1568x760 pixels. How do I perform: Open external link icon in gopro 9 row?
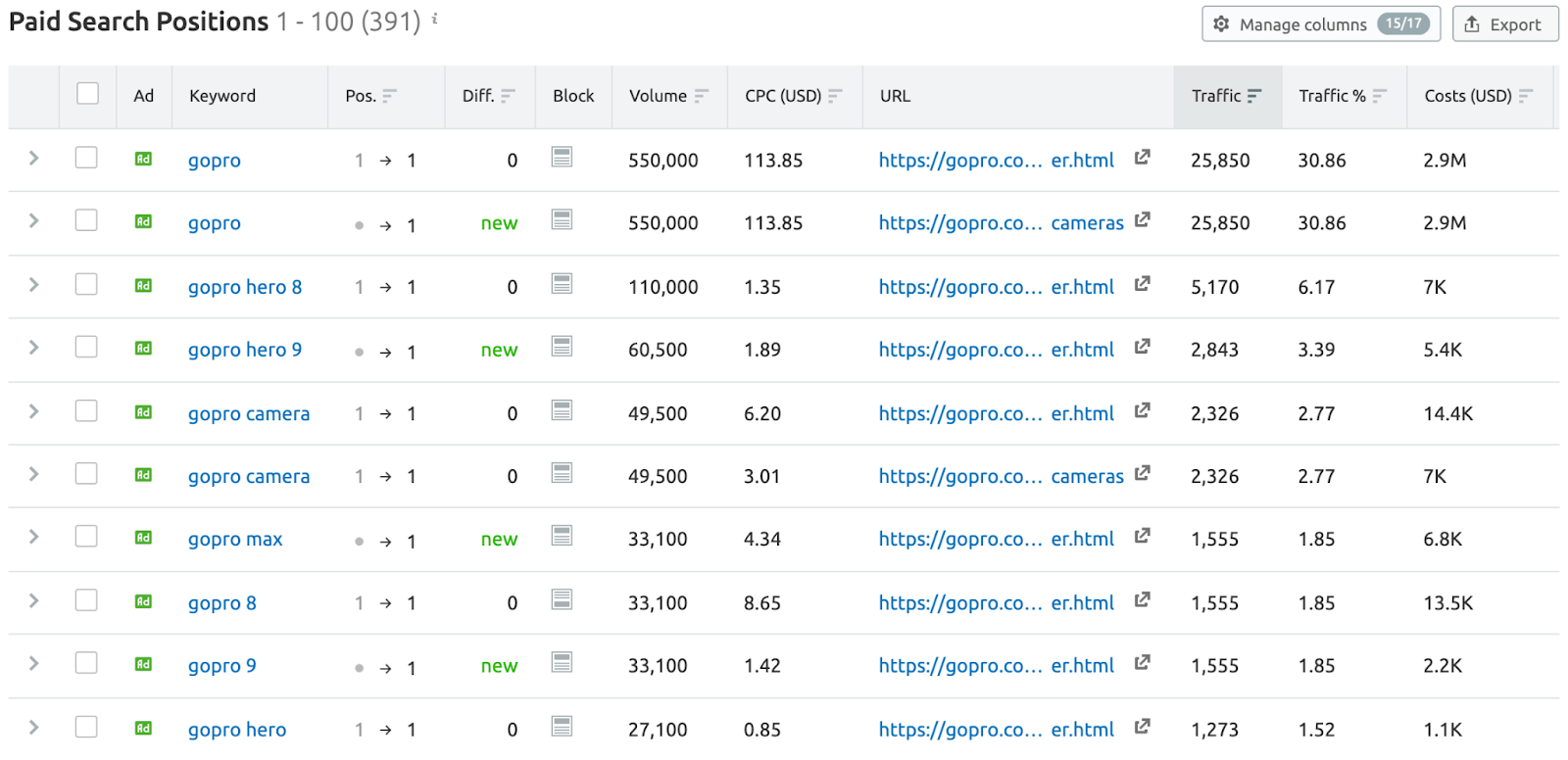point(1142,663)
